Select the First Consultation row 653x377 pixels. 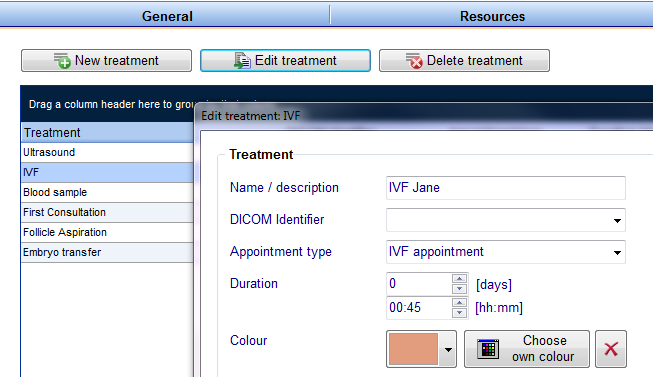point(107,212)
